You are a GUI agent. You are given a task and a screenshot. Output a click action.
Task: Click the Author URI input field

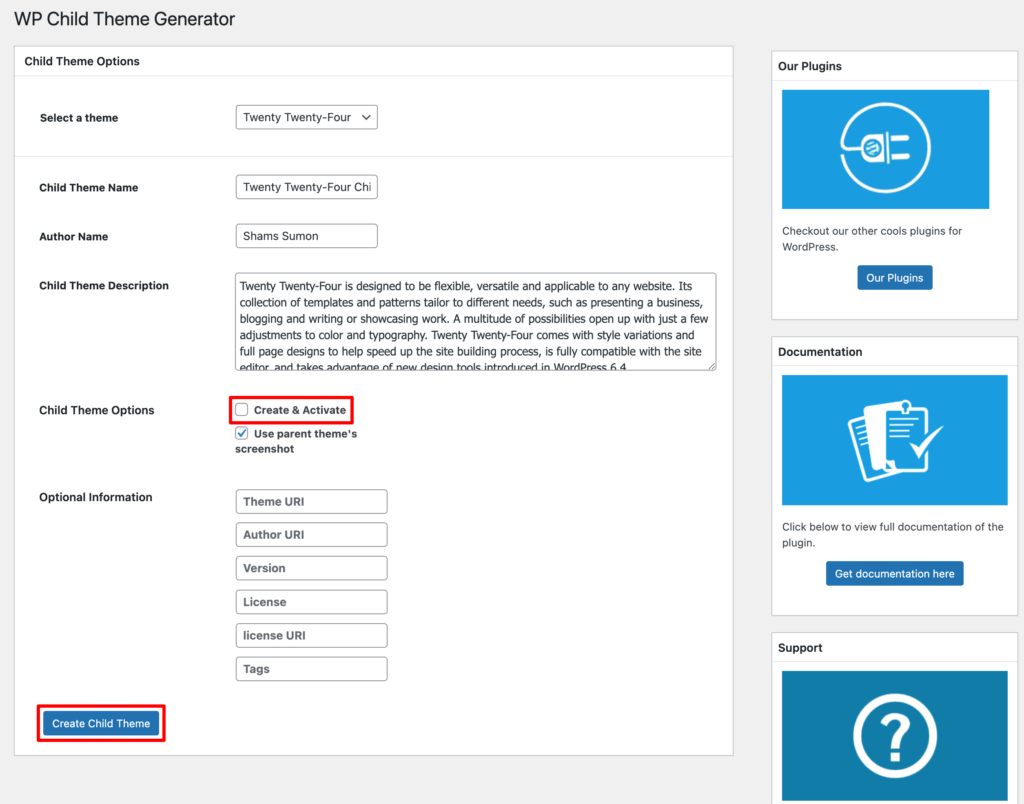coord(312,535)
